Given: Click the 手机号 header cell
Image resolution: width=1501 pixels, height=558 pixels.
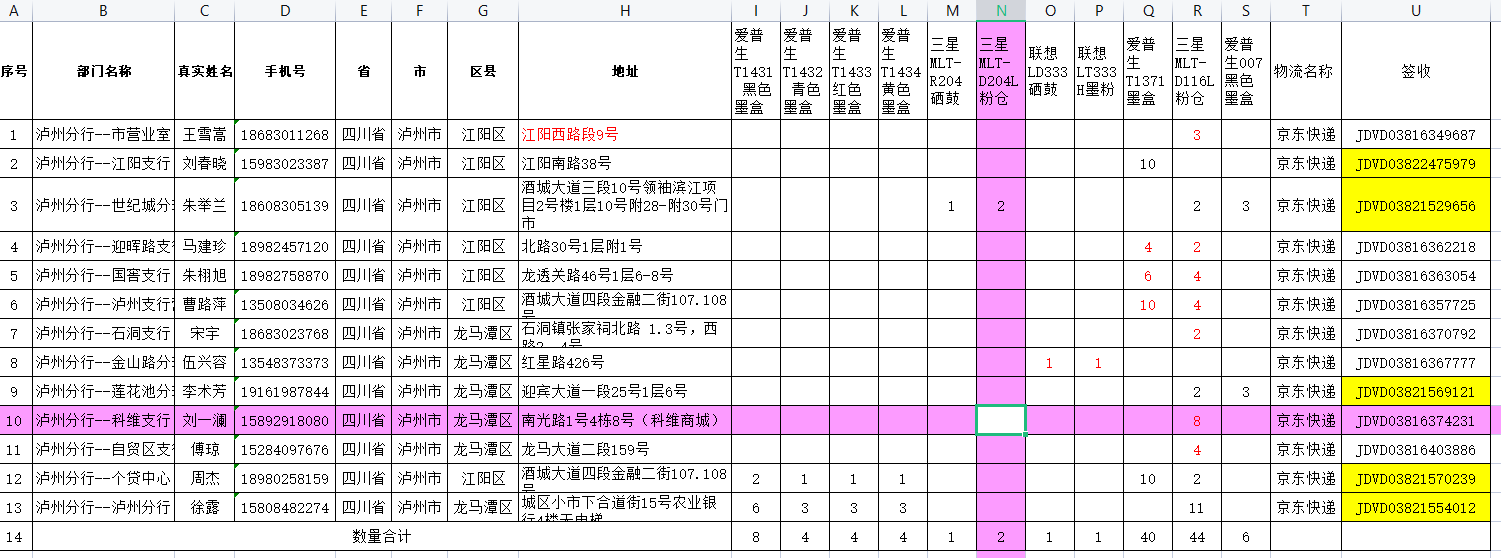Looking at the screenshot, I should [x=285, y=71].
